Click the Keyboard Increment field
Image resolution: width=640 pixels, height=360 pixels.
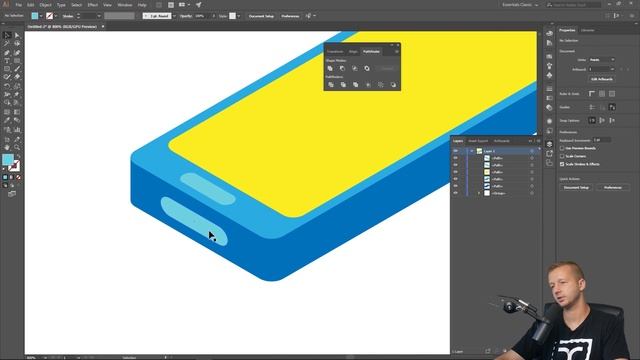click(602, 140)
